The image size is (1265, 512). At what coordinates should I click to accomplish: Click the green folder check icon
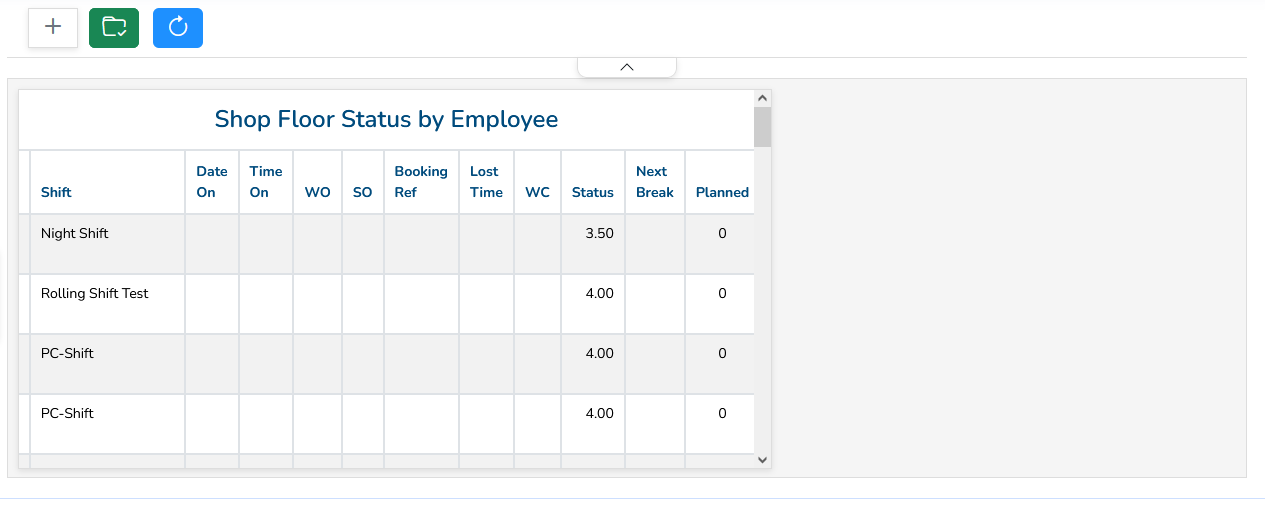coord(114,27)
